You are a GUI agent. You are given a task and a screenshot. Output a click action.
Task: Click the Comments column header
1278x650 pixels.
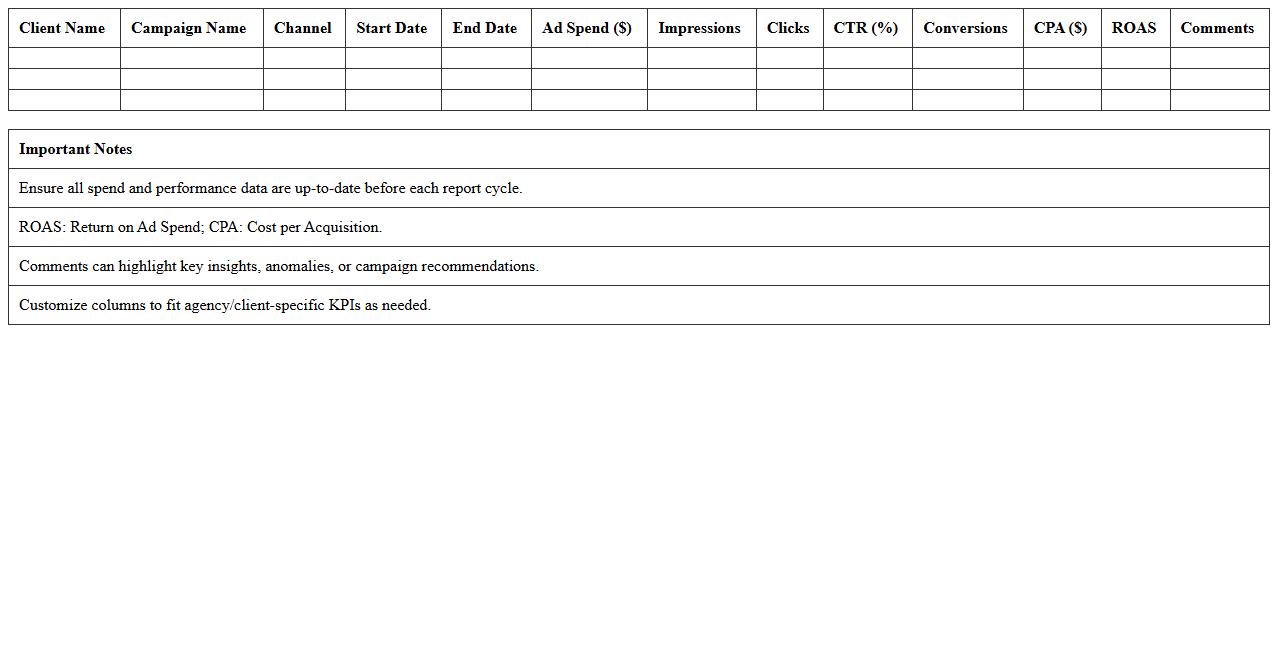coord(1217,28)
